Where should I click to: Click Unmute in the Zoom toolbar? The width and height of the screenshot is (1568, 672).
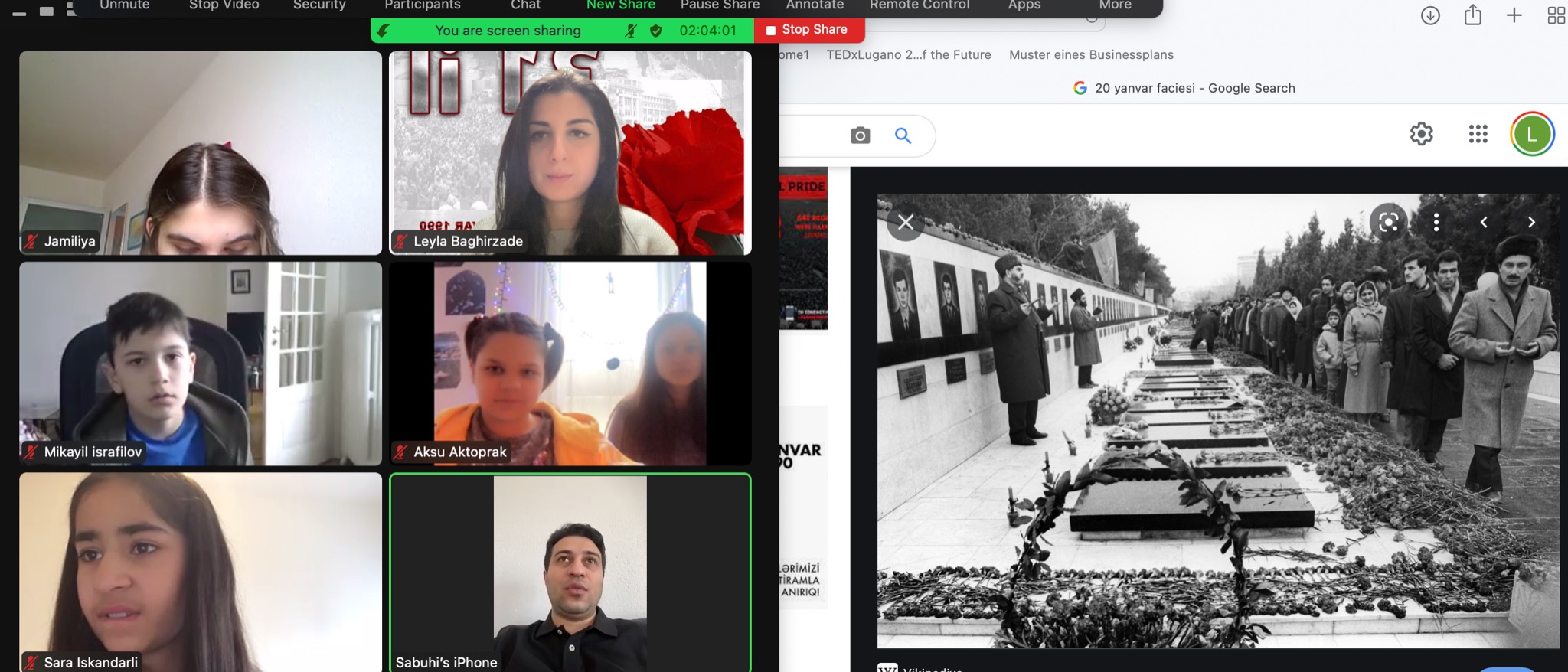[x=124, y=5]
